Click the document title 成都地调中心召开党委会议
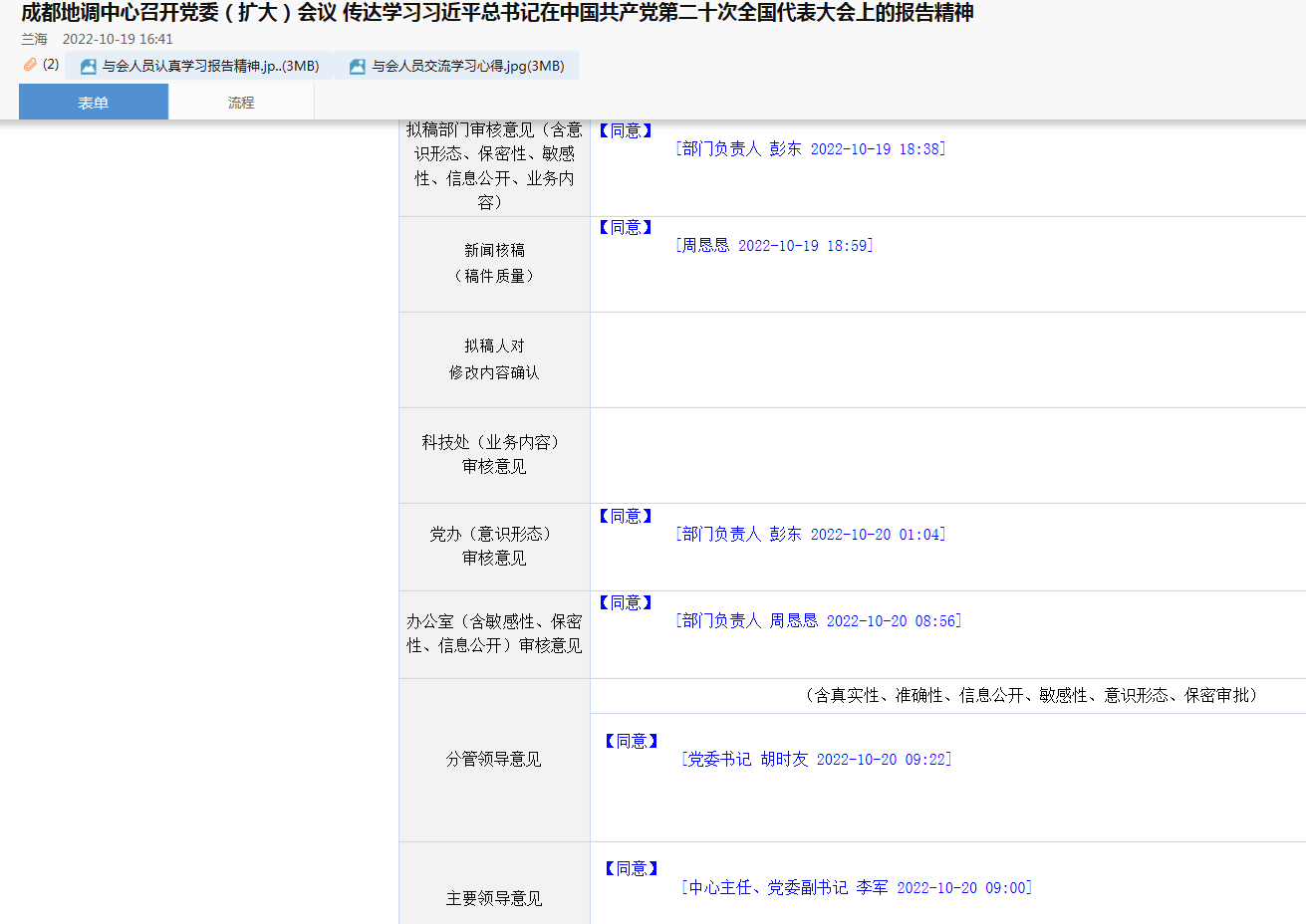1306x924 pixels. (x=496, y=13)
